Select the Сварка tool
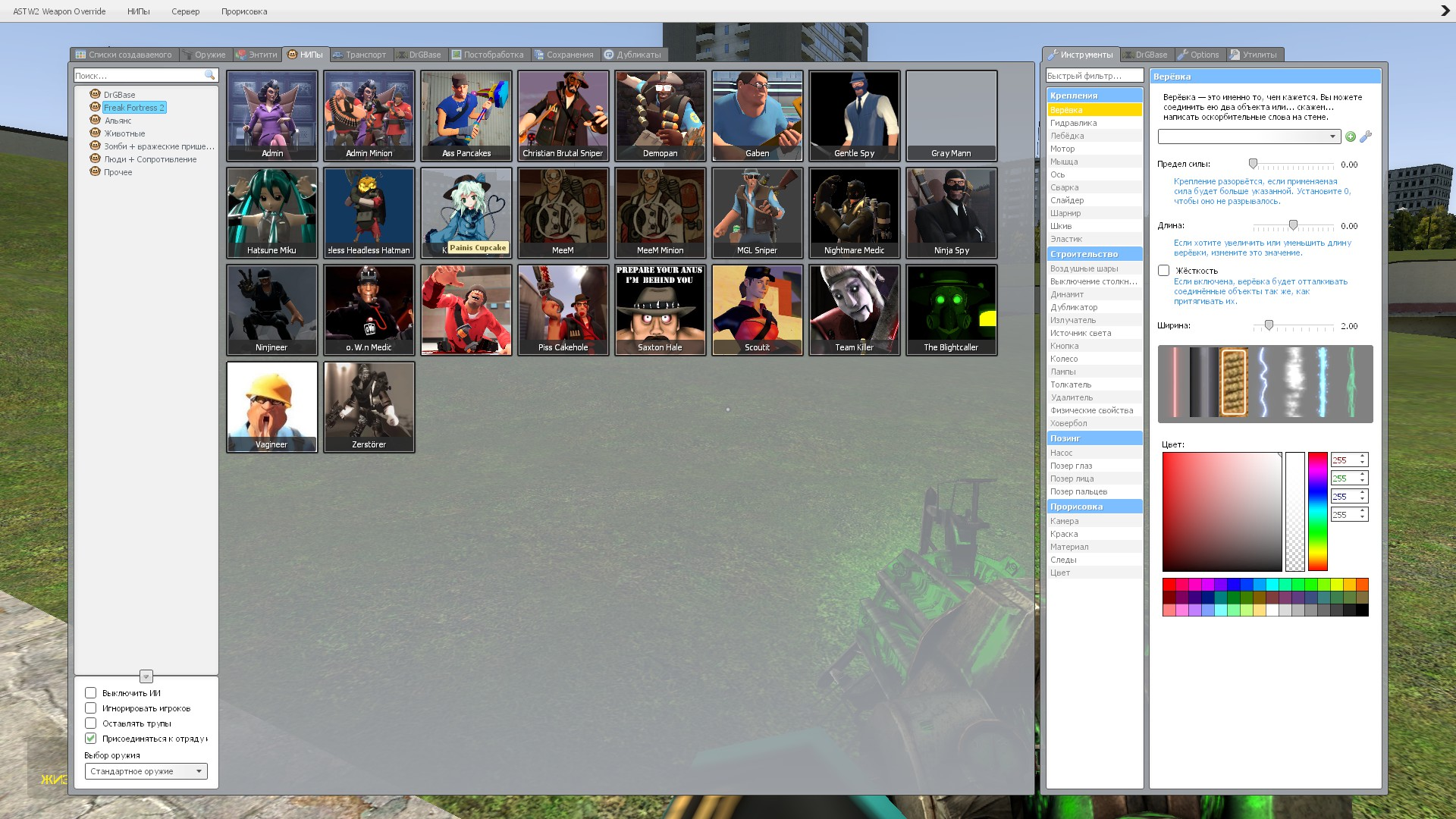 tap(1064, 187)
